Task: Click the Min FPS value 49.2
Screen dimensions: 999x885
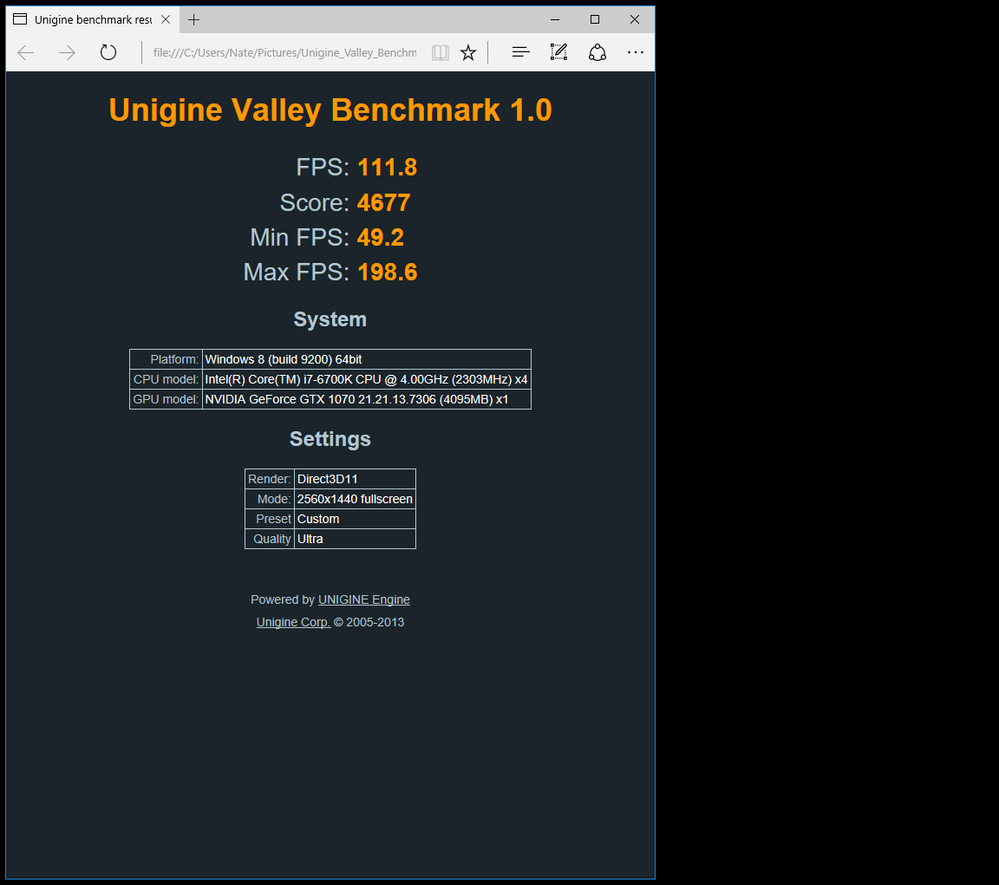Action: [380, 238]
